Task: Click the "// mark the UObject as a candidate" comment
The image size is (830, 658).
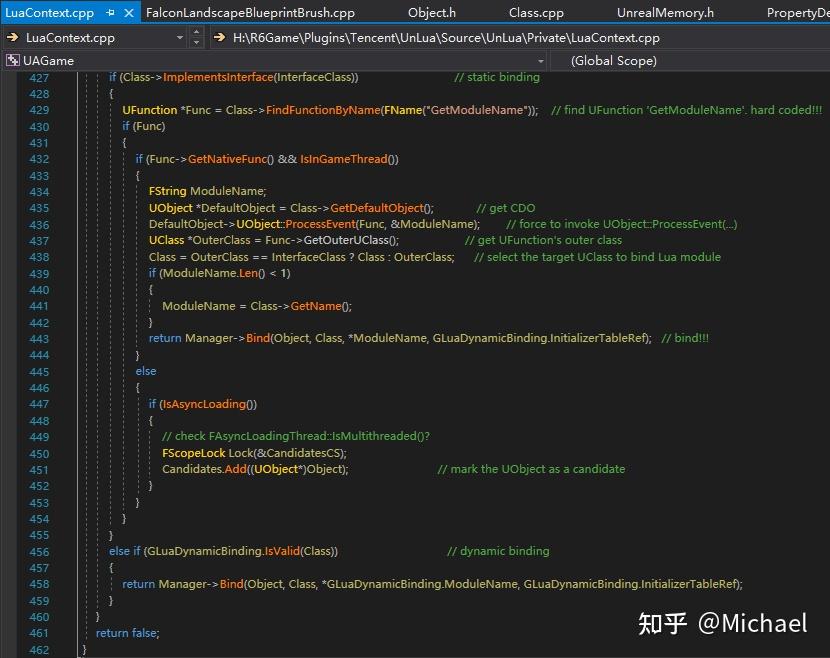Action: click(531, 470)
